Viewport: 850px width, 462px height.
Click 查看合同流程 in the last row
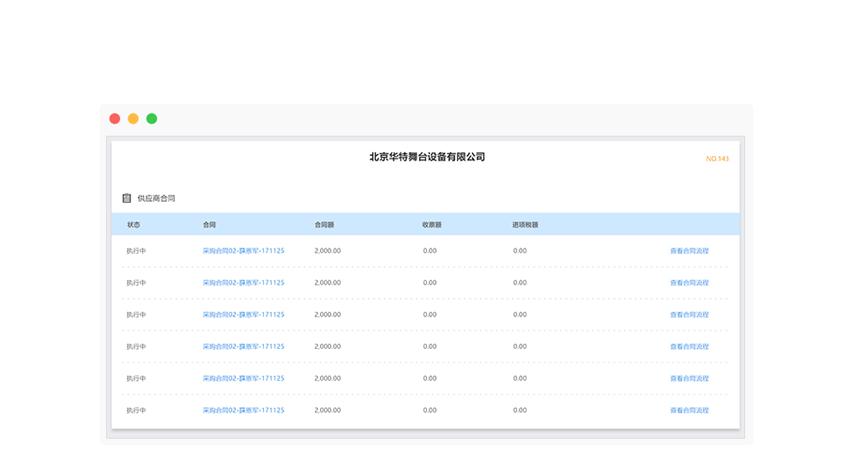pyautogui.click(x=689, y=411)
